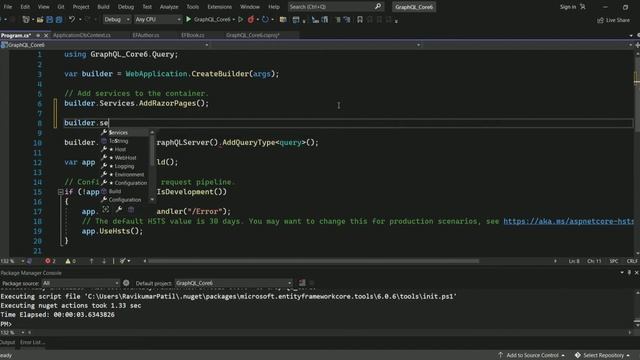The image size is (640, 360).
Task: Open the Analyze menu
Action: [x=169, y=7]
